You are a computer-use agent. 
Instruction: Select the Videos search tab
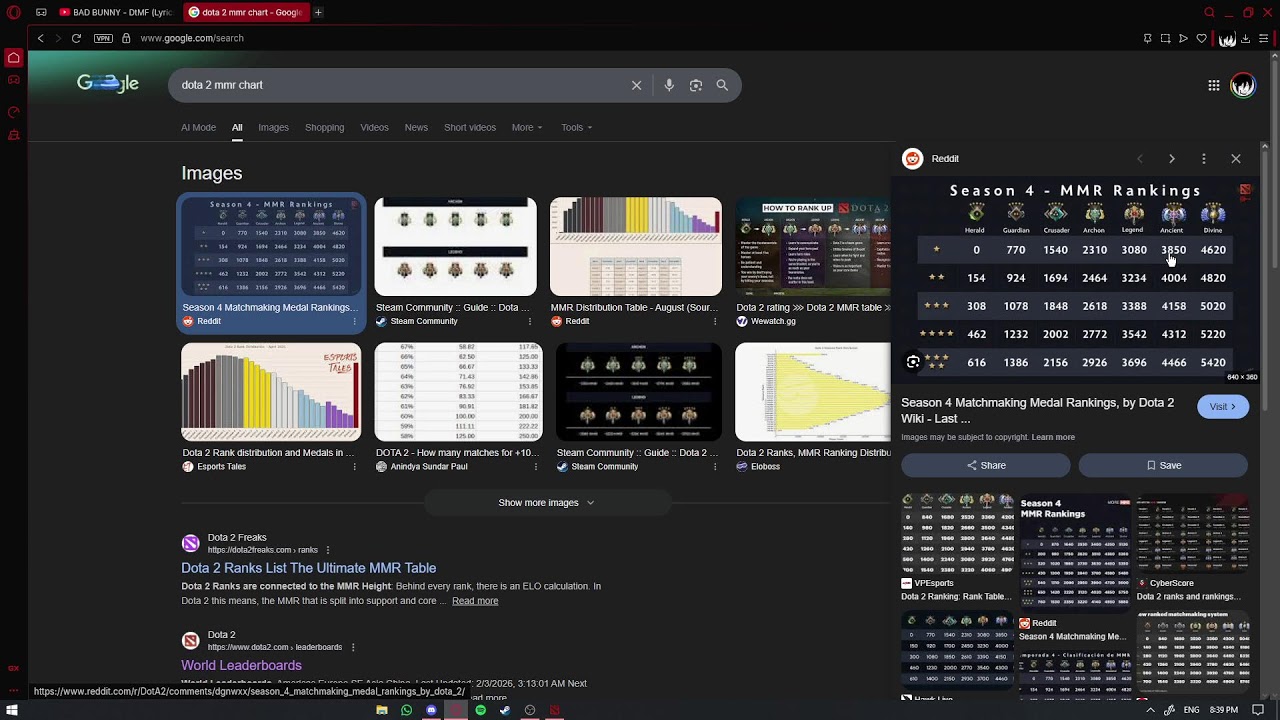tap(374, 127)
